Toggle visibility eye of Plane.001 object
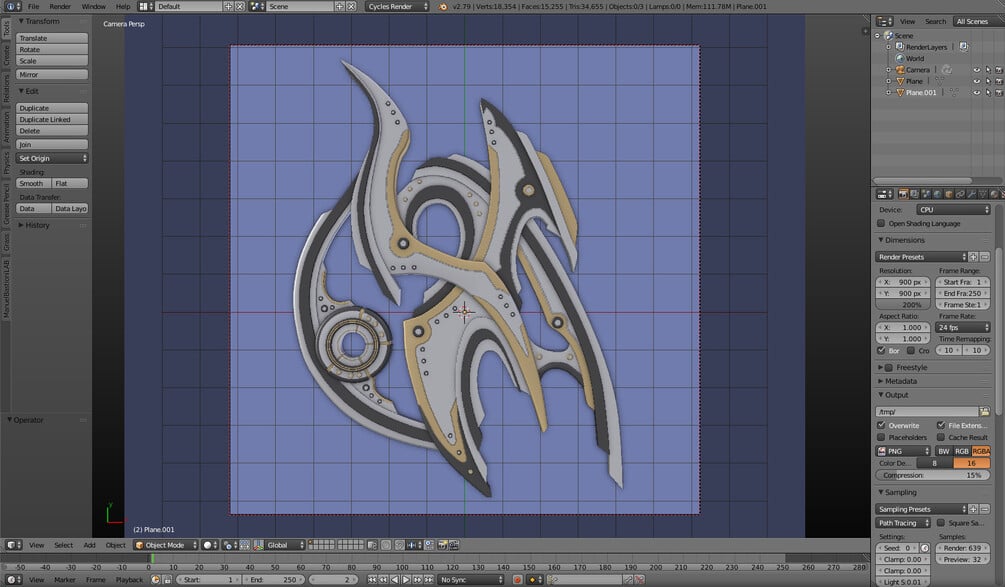 pos(976,93)
